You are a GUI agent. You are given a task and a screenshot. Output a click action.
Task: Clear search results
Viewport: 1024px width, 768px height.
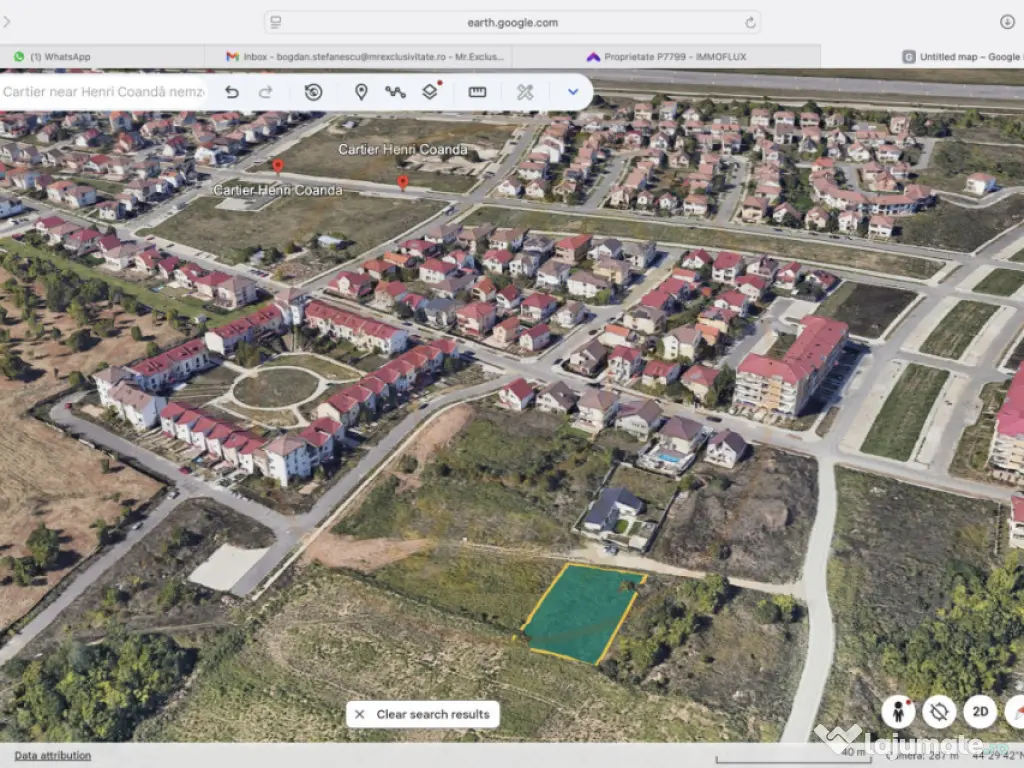[x=423, y=714]
